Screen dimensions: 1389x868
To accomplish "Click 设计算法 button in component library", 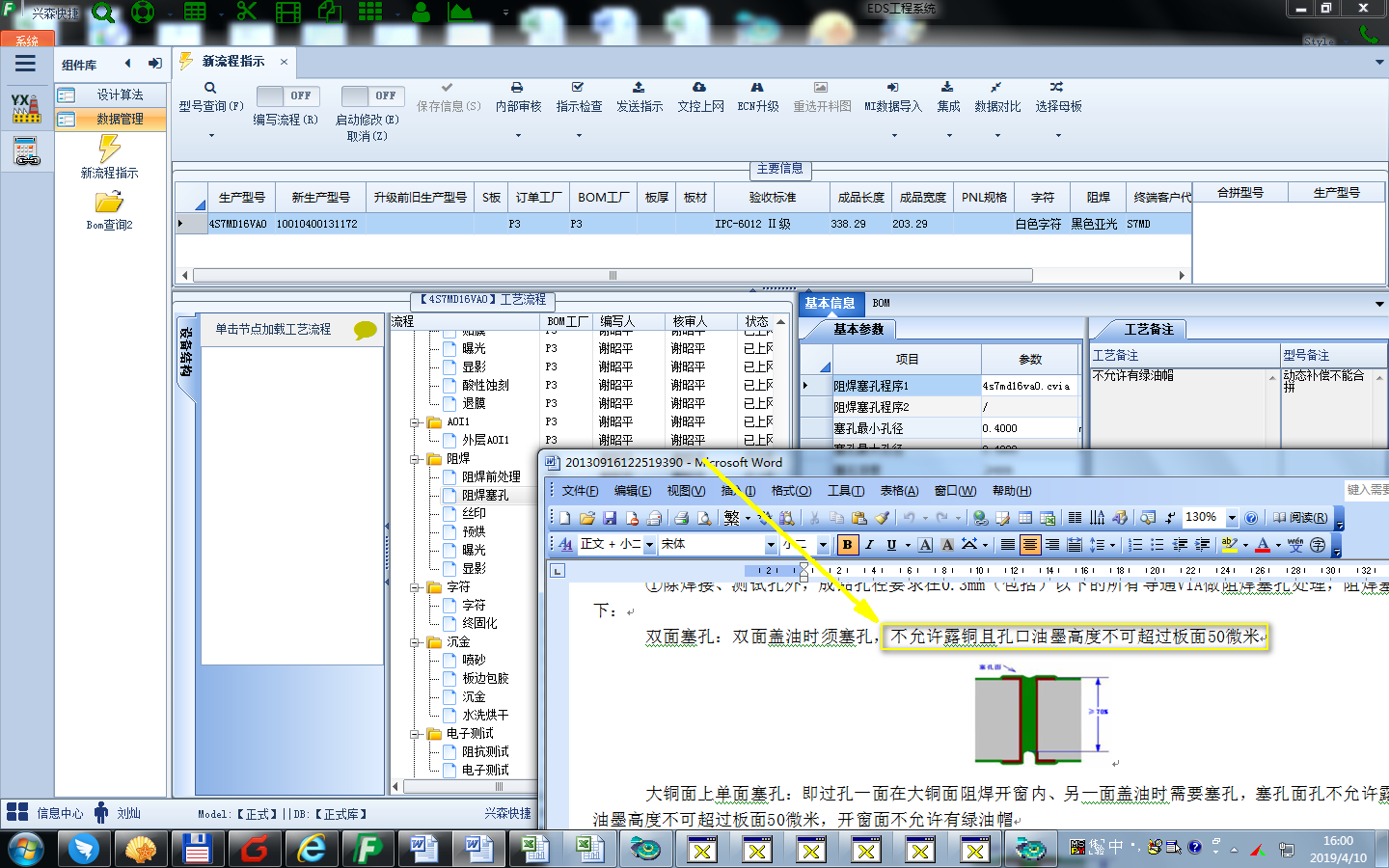I will point(110,95).
